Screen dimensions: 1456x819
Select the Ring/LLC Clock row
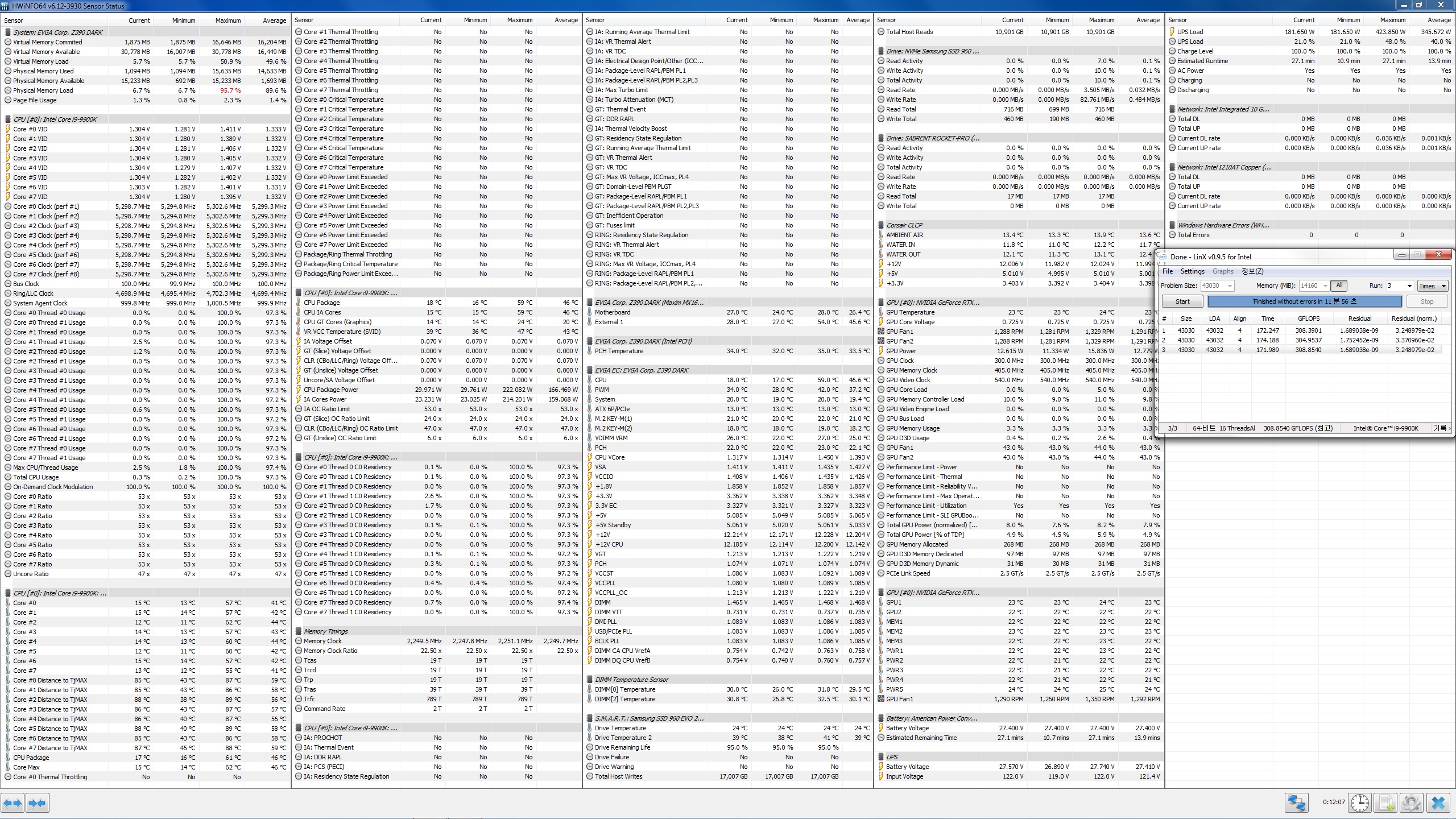click(x=146, y=293)
